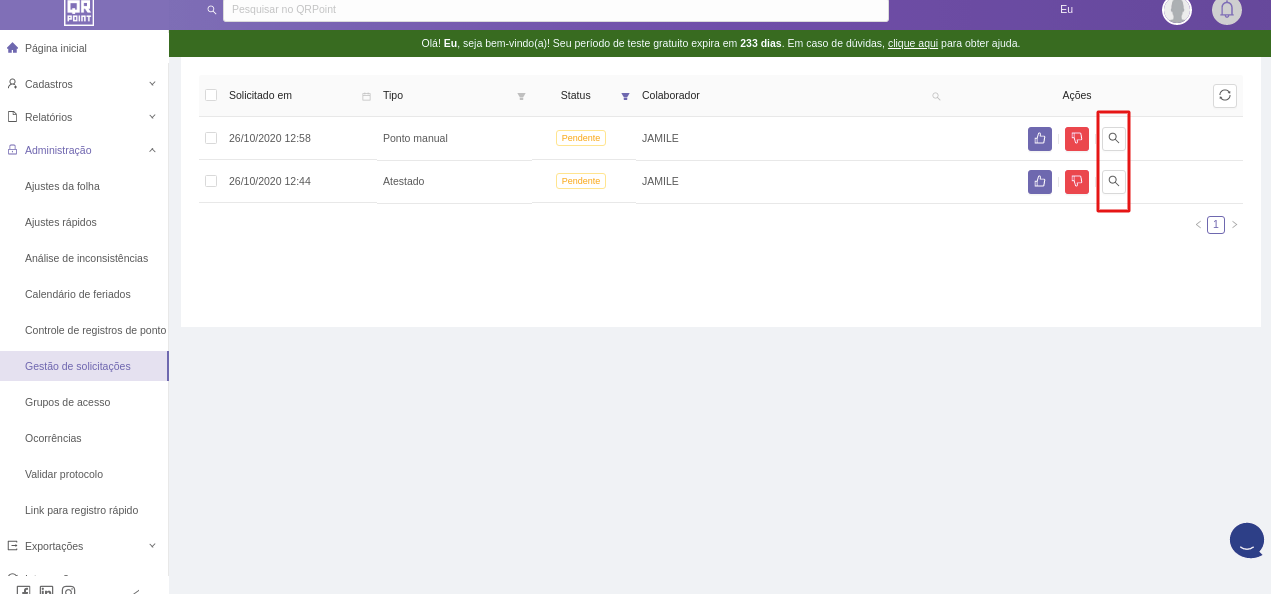Open the Status column filter icon
Viewport: 1271px width, 594px height.
coord(625,96)
